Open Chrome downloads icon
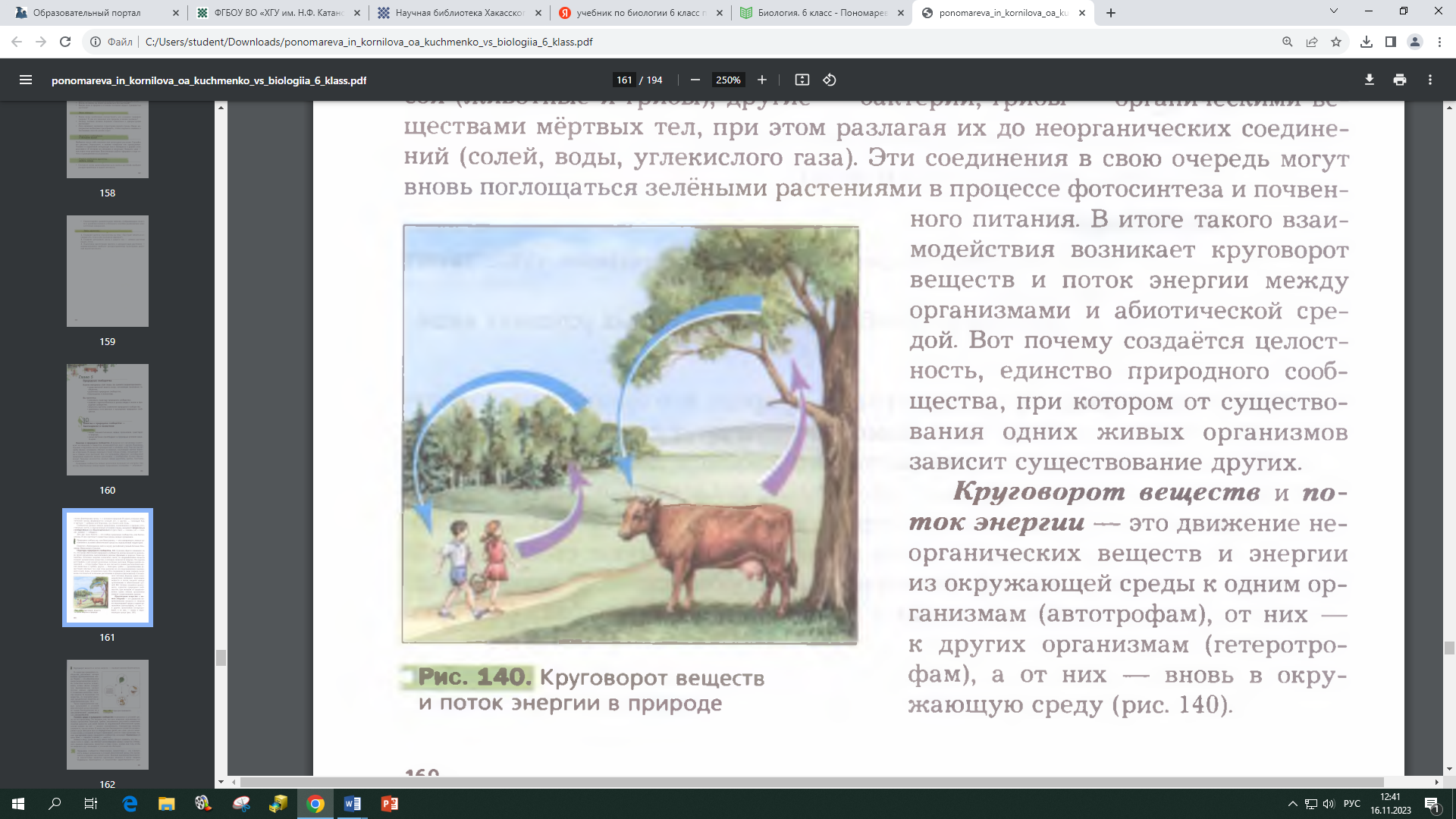Image resolution: width=1456 pixels, height=819 pixels. coord(1367,42)
